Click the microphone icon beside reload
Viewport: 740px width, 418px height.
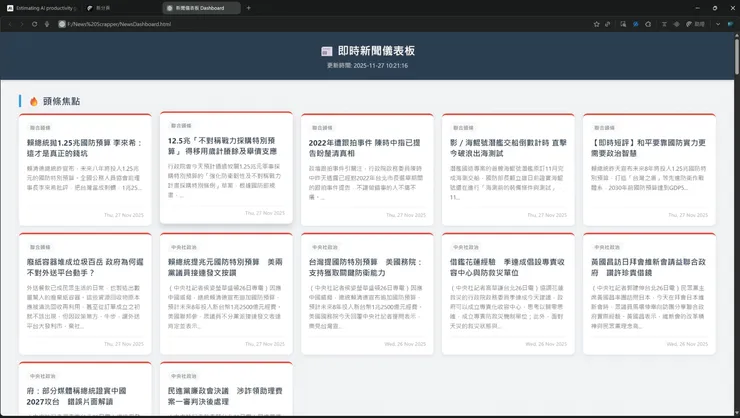click(47, 24)
